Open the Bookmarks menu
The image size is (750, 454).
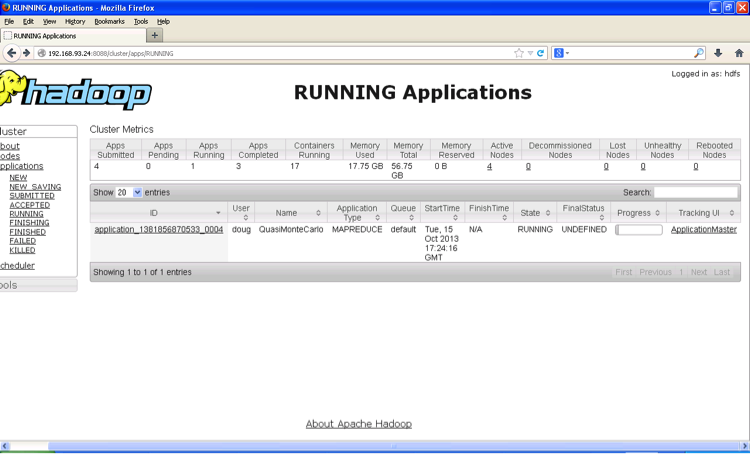pyautogui.click(x=110, y=21)
